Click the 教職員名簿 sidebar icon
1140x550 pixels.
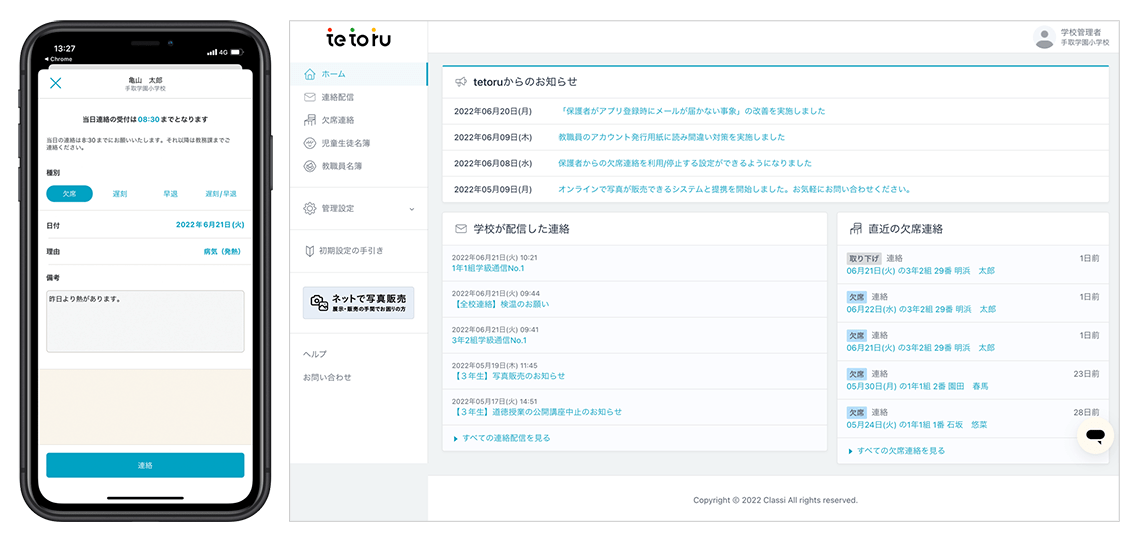[x=310, y=166]
